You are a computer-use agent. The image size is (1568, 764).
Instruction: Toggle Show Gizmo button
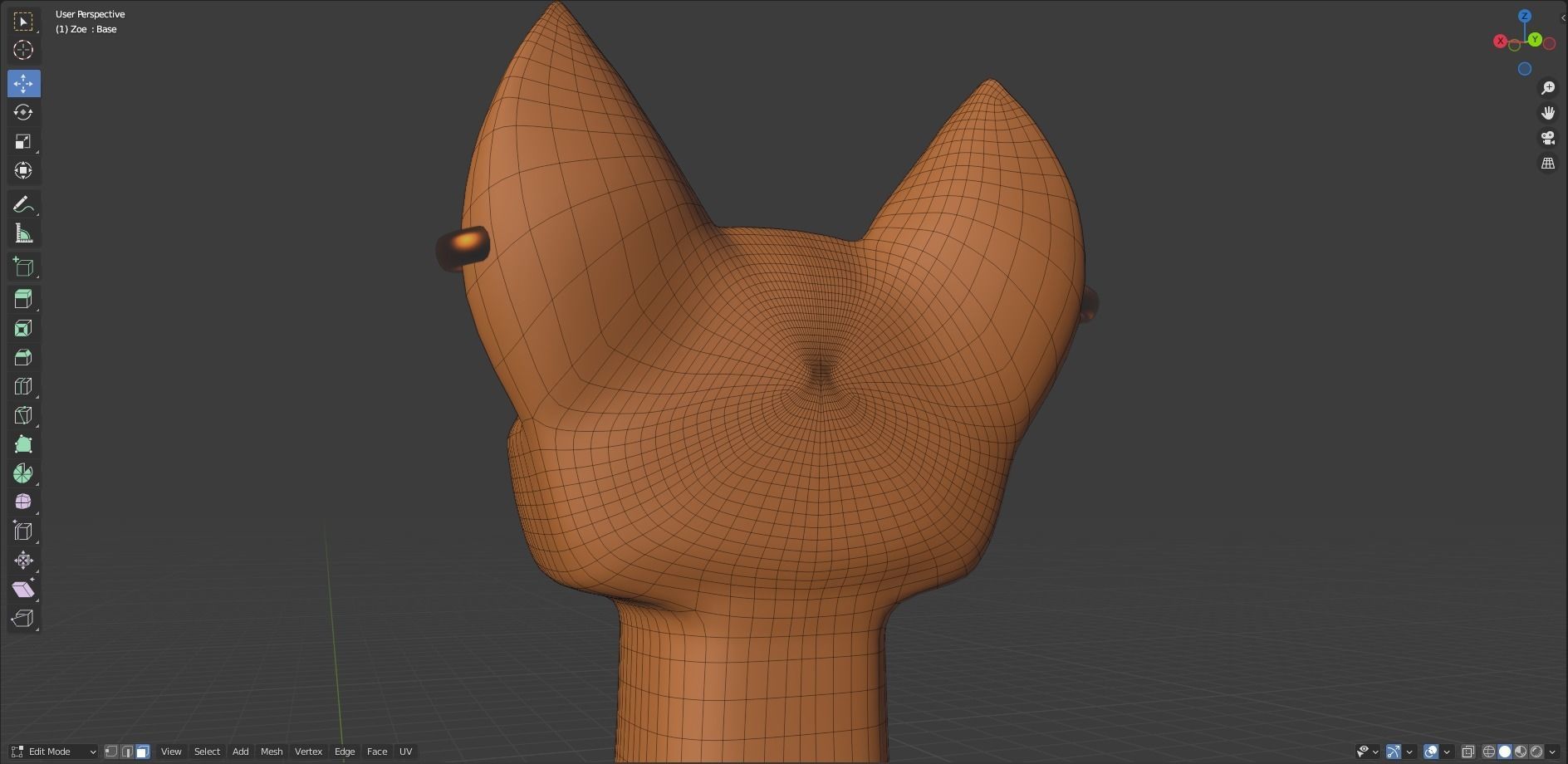click(1394, 752)
